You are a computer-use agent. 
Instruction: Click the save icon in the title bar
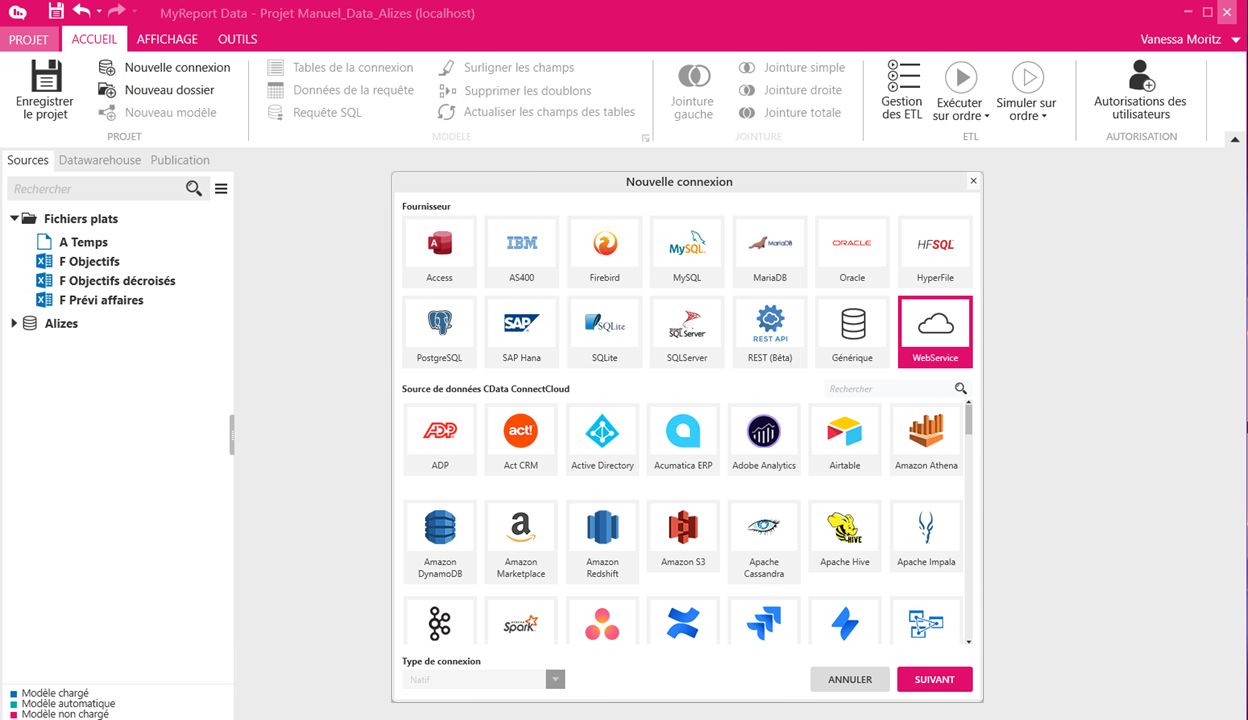point(56,12)
